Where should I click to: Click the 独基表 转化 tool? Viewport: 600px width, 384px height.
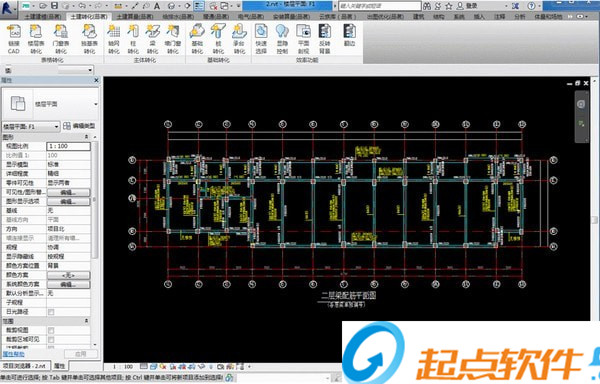point(90,39)
